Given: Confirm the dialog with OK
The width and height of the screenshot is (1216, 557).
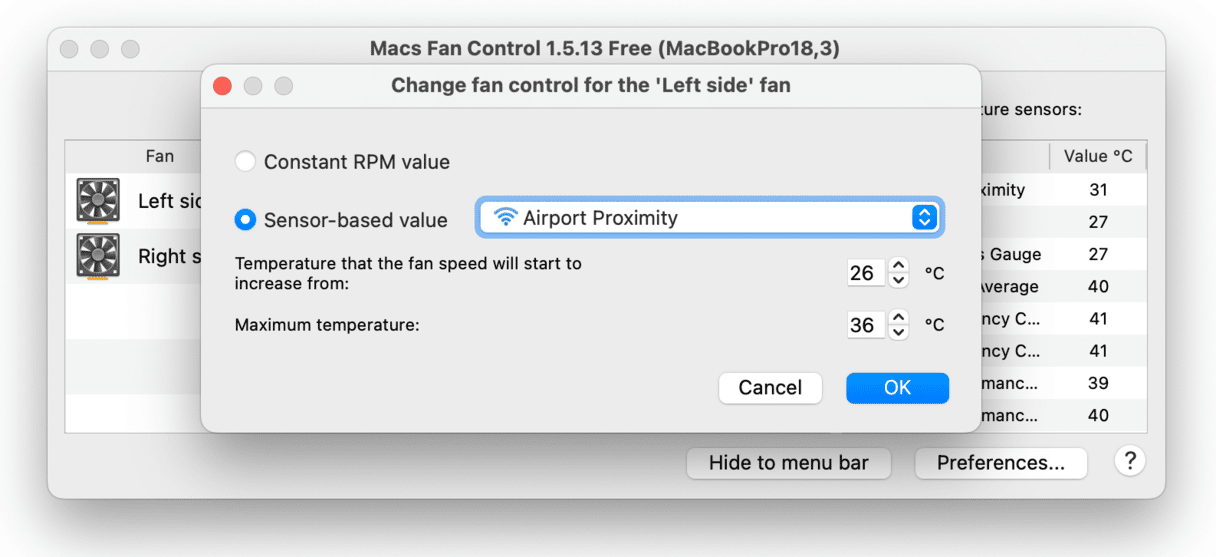Looking at the screenshot, I should coord(897,388).
